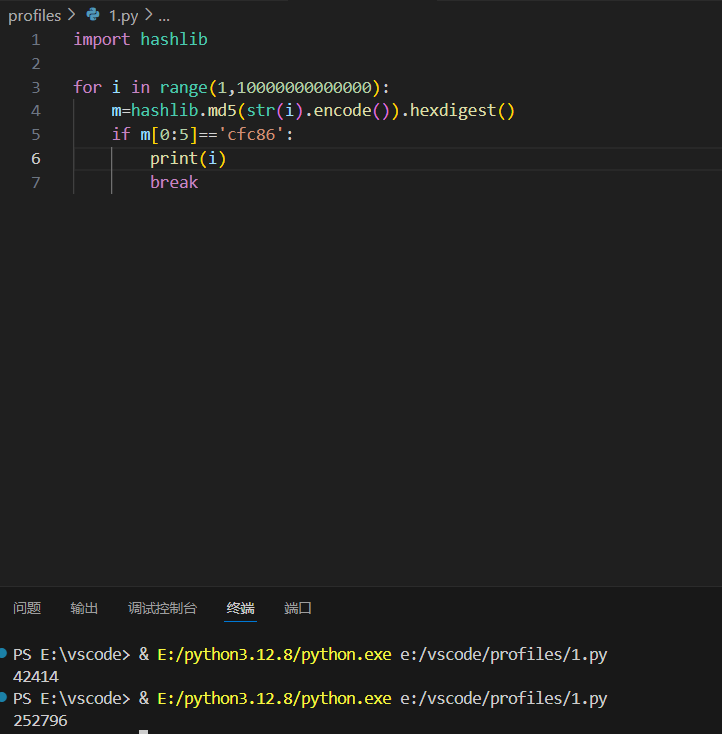Click line number 3 in the gutter
This screenshot has width=722, height=734.
pyautogui.click(x=36, y=87)
